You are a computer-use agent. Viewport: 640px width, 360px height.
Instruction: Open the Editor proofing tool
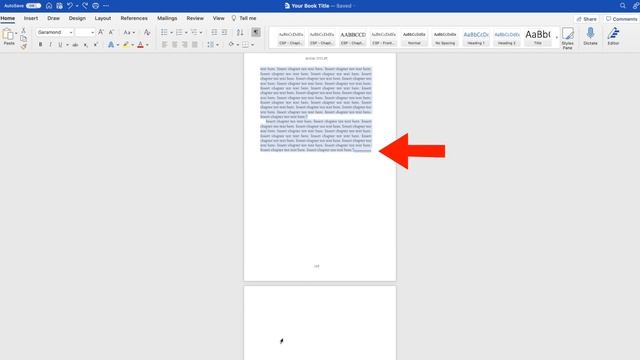(x=613, y=36)
